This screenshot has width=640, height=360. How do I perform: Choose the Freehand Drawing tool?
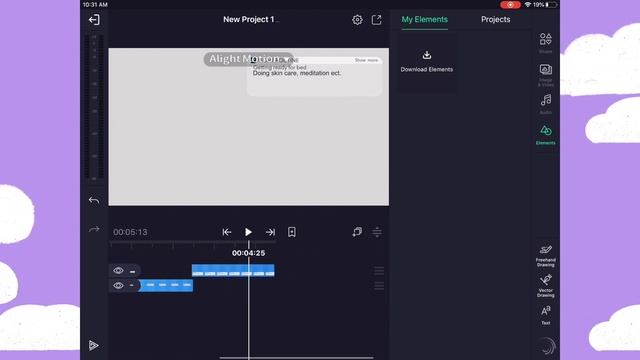[546, 256]
